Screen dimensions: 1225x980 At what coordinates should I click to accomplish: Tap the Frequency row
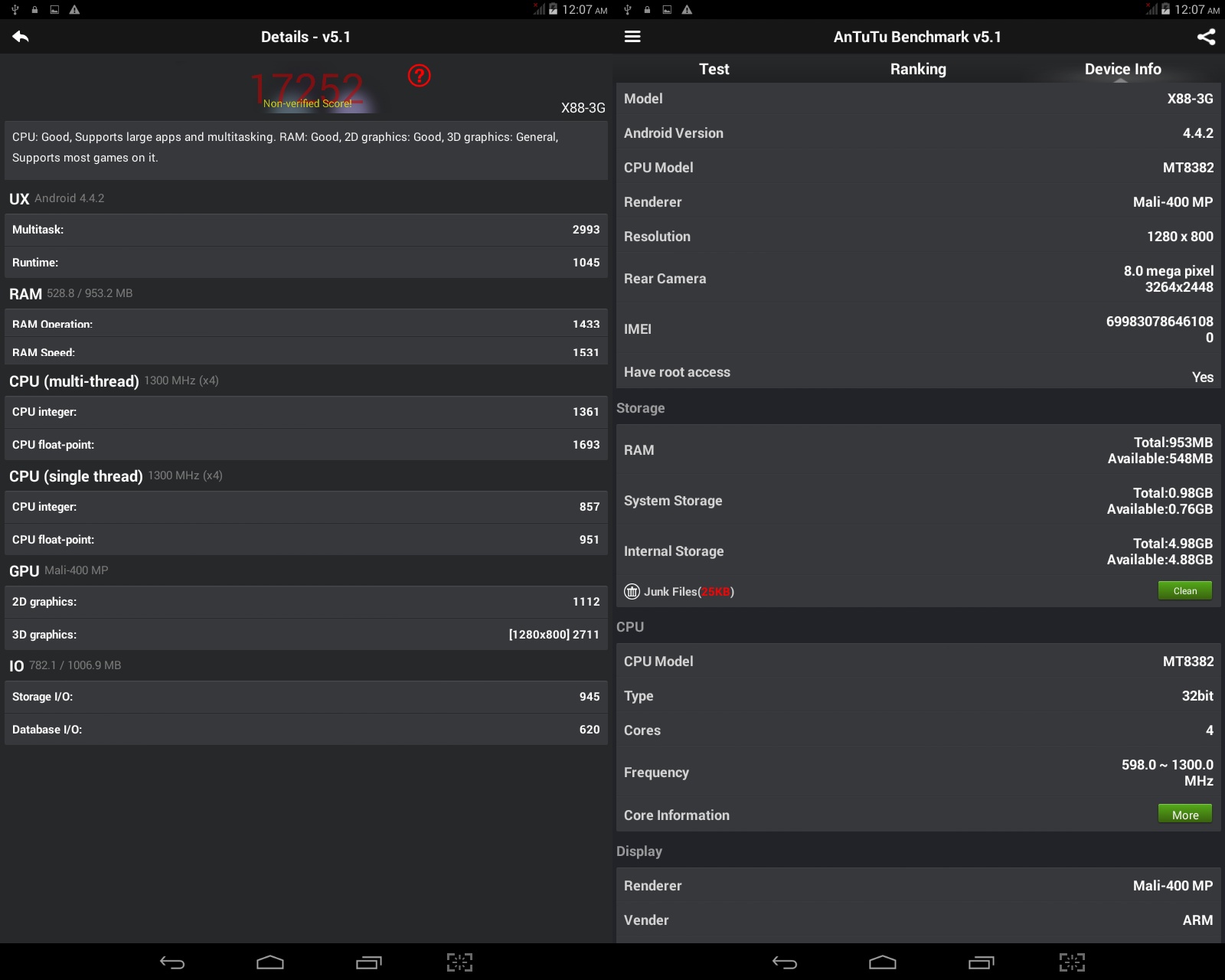[x=918, y=773]
